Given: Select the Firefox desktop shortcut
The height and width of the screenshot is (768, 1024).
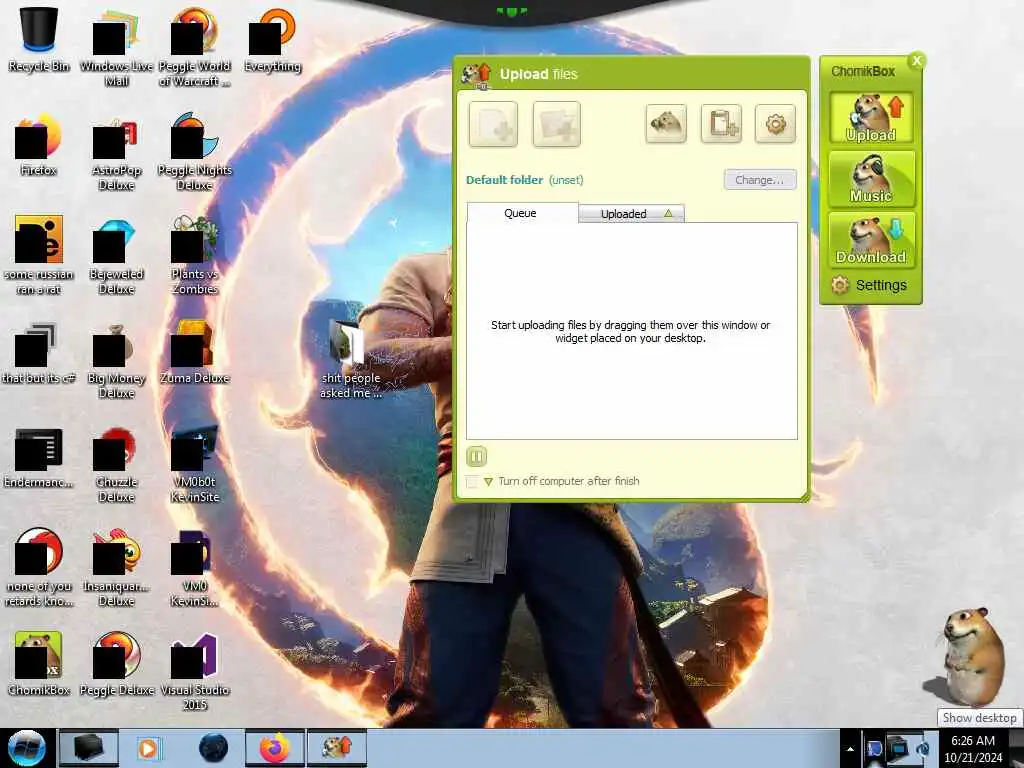Looking at the screenshot, I should tap(39, 144).
